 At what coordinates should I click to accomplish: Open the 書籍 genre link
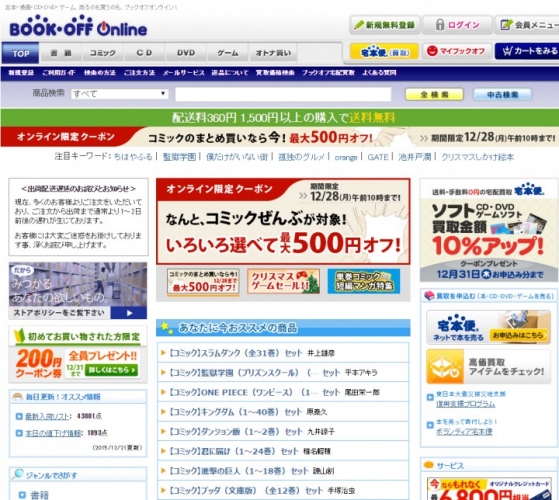pos(39,494)
